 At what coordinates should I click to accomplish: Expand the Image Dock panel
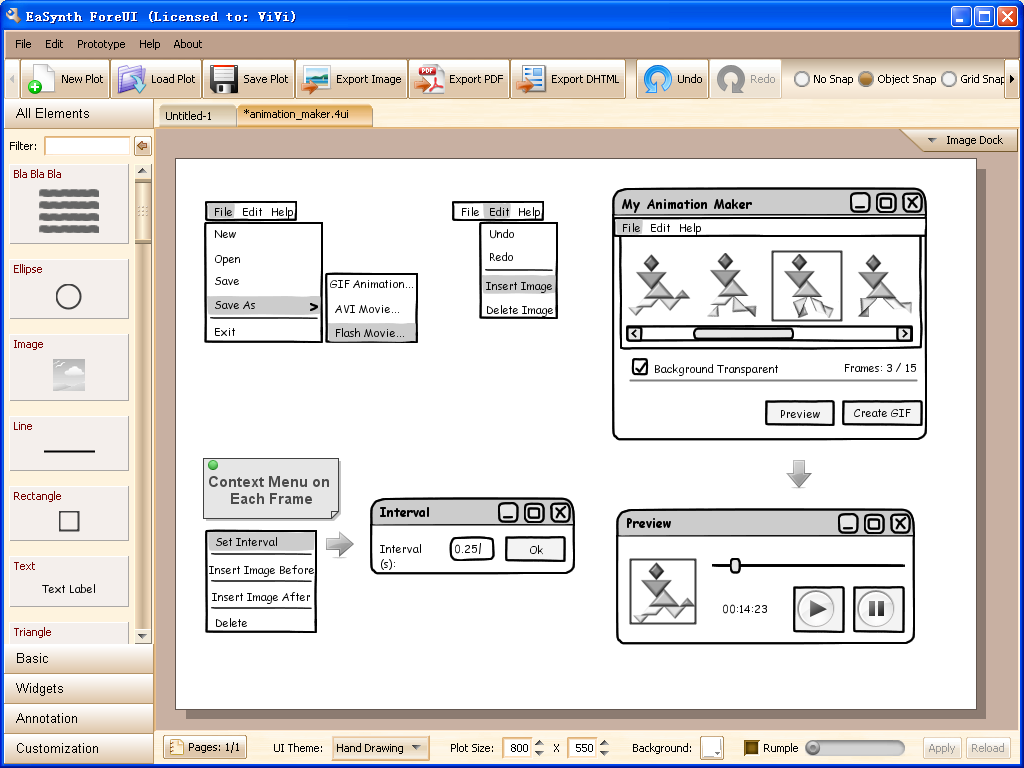tap(962, 140)
